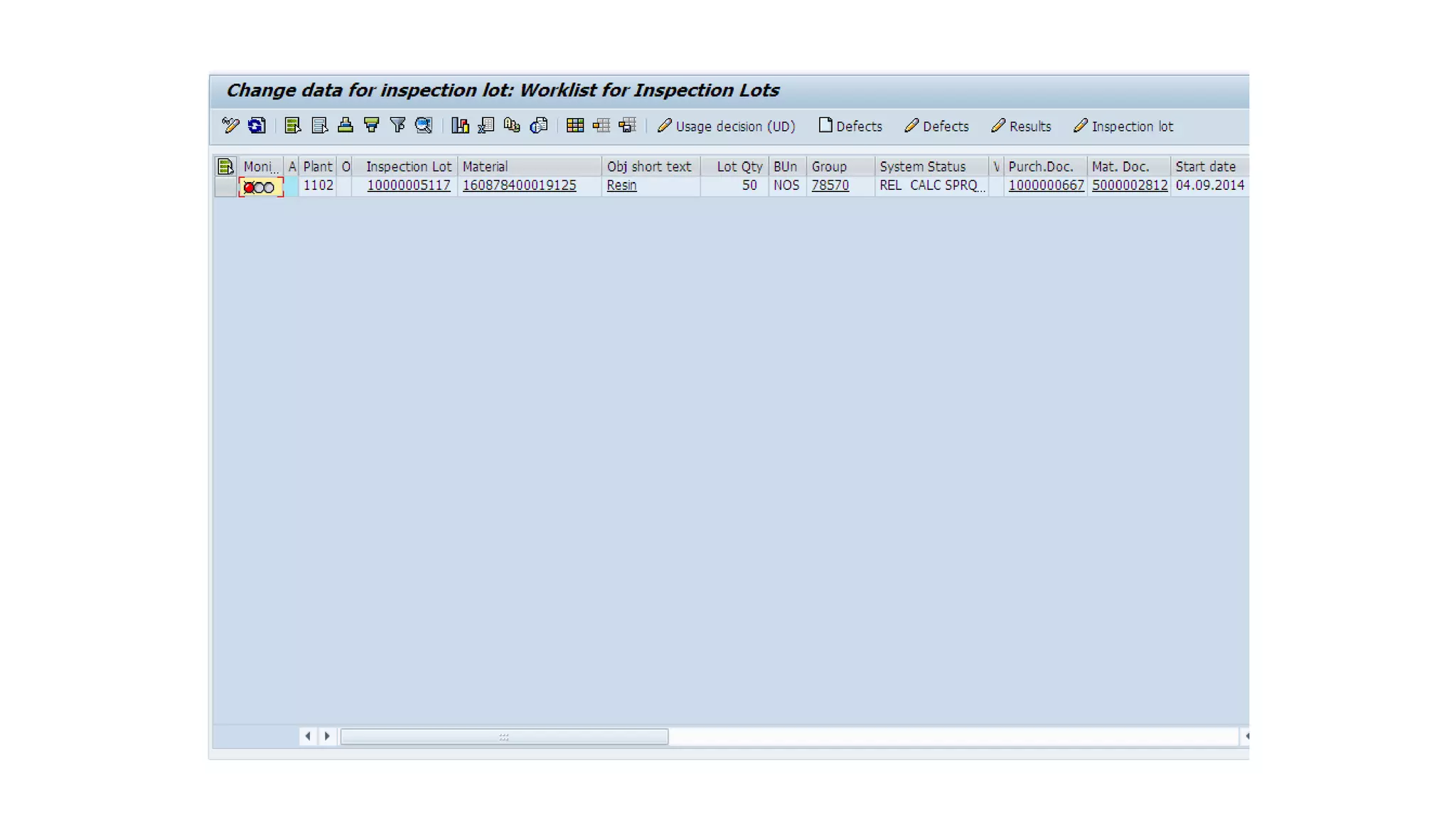Open the Find magnifier icon
Screen dimensions: 1456x832
[x=424, y=126]
